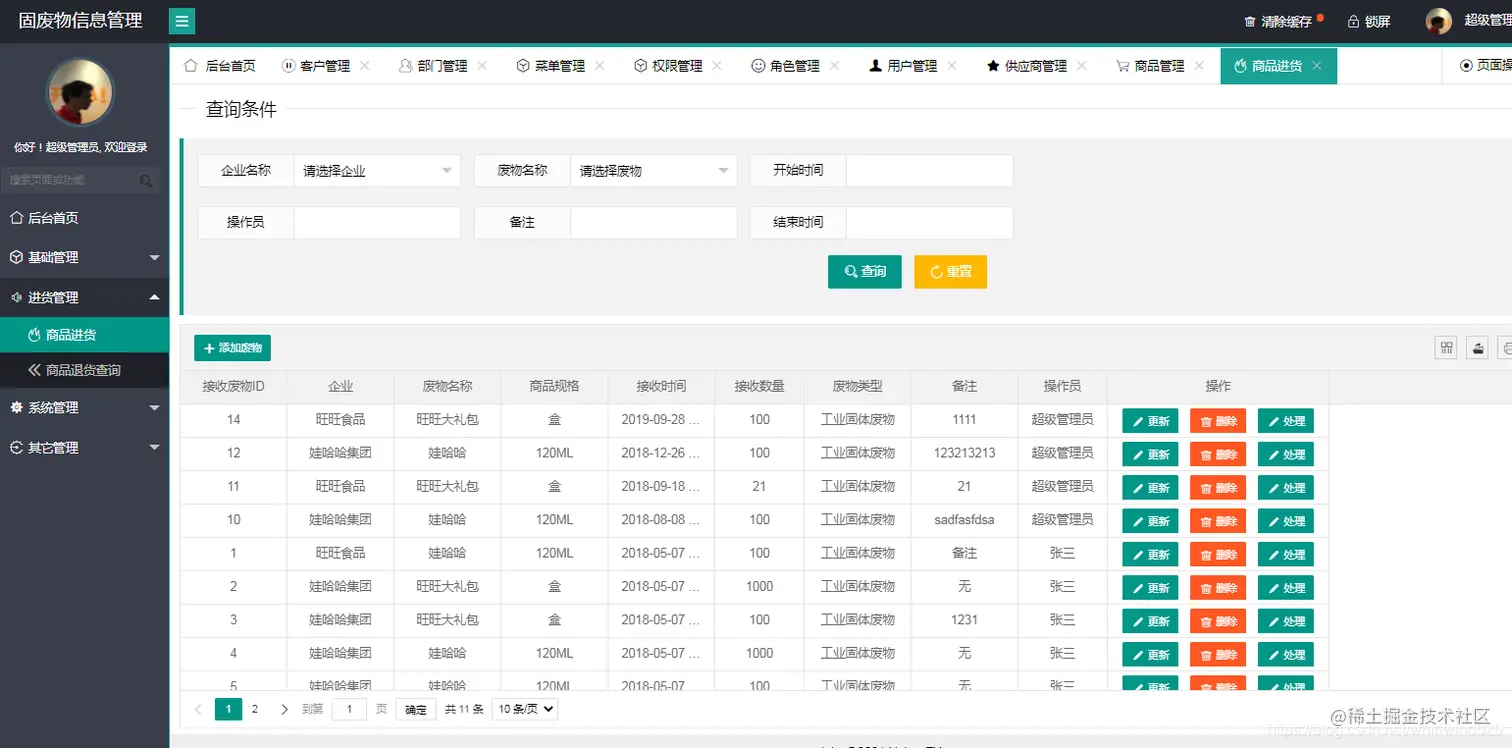Screen dimensions: 1512x748
Task: Click the 开始时间 date input field
Action: 929,170
